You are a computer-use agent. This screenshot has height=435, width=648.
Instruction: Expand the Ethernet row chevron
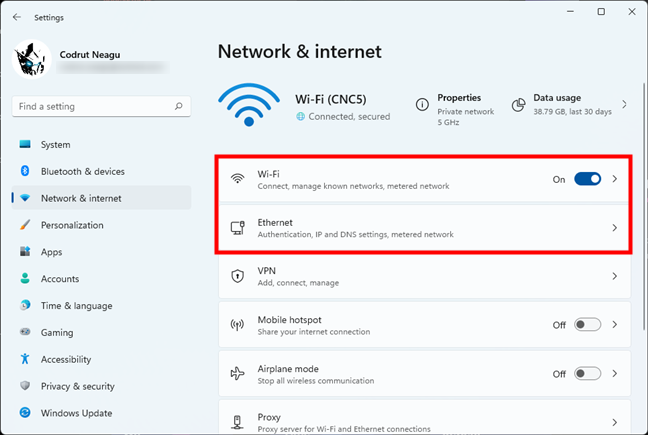(x=615, y=228)
